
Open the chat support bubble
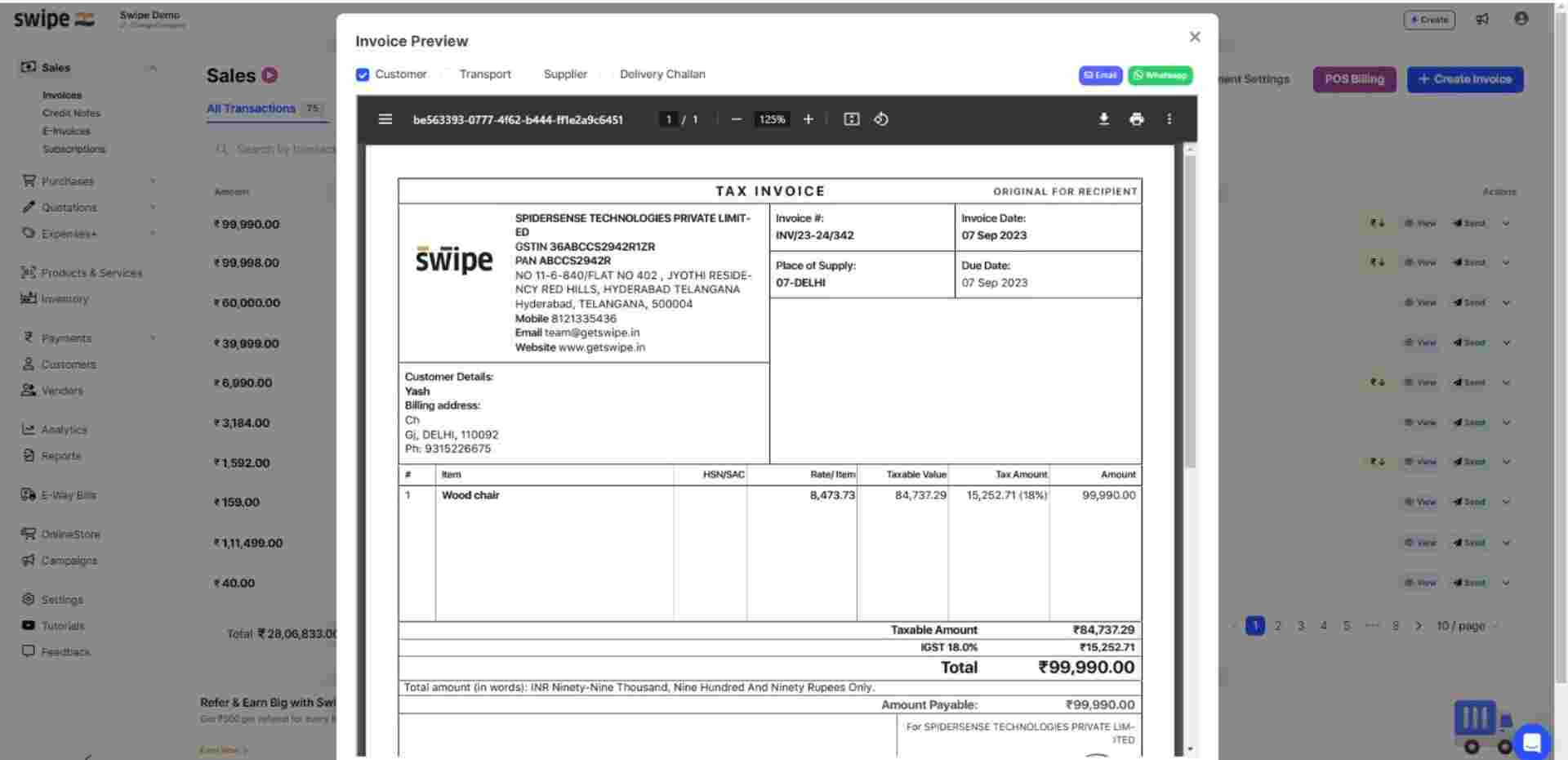click(1531, 742)
